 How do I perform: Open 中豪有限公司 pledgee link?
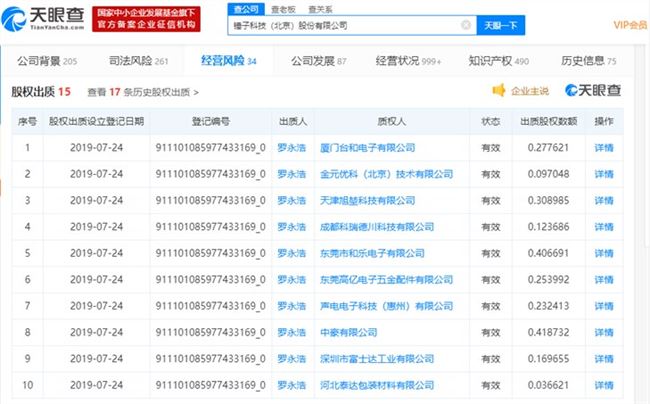(348, 332)
